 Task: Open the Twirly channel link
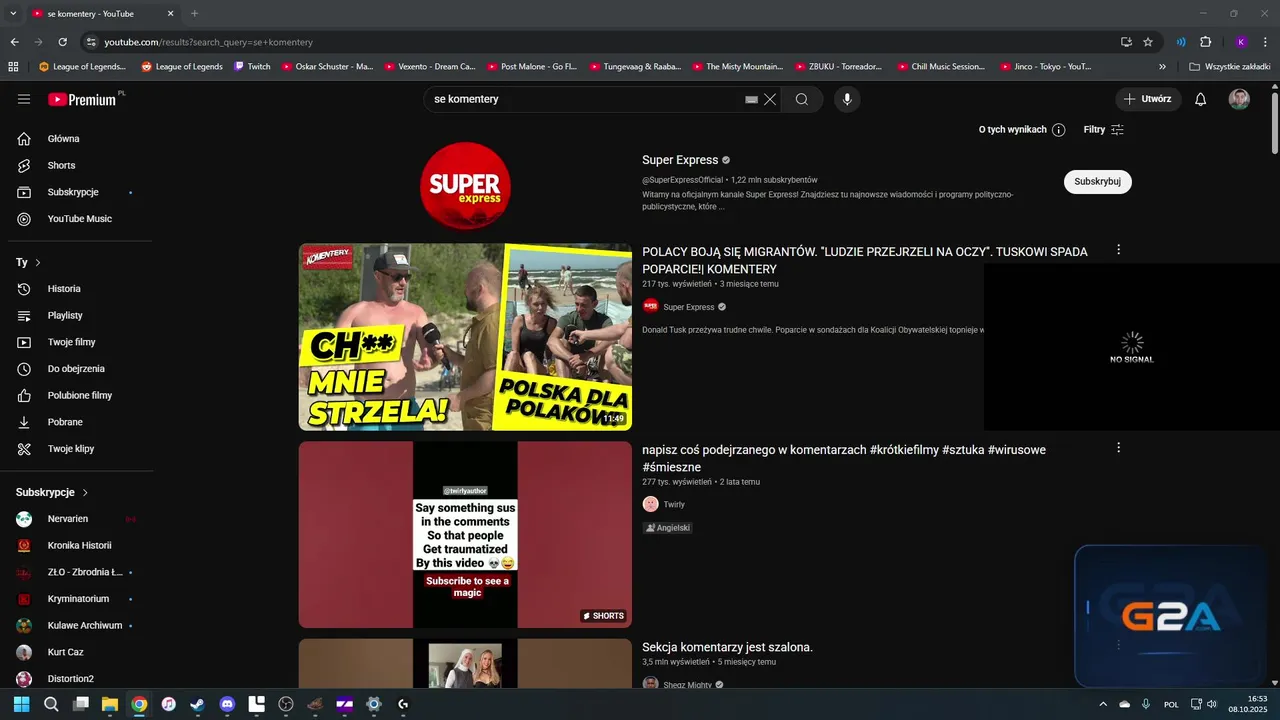[x=674, y=504]
